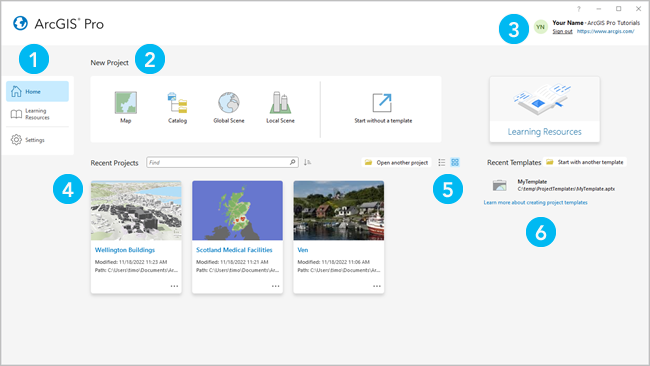The width and height of the screenshot is (650, 366).
Task: Click Open another project button
Action: pyautogui.click(x=397, y=162)
